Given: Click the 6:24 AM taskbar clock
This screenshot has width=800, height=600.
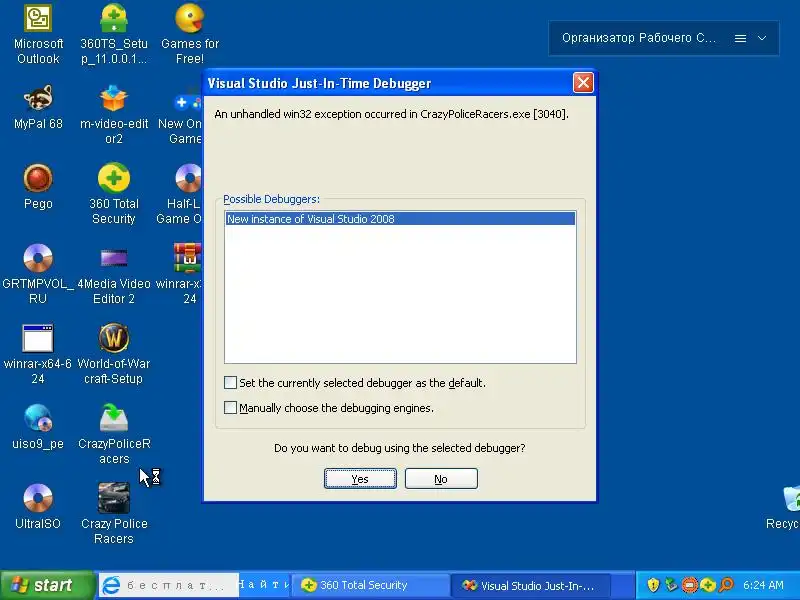Looking at the screenshot, I should [x=763, y=585].
